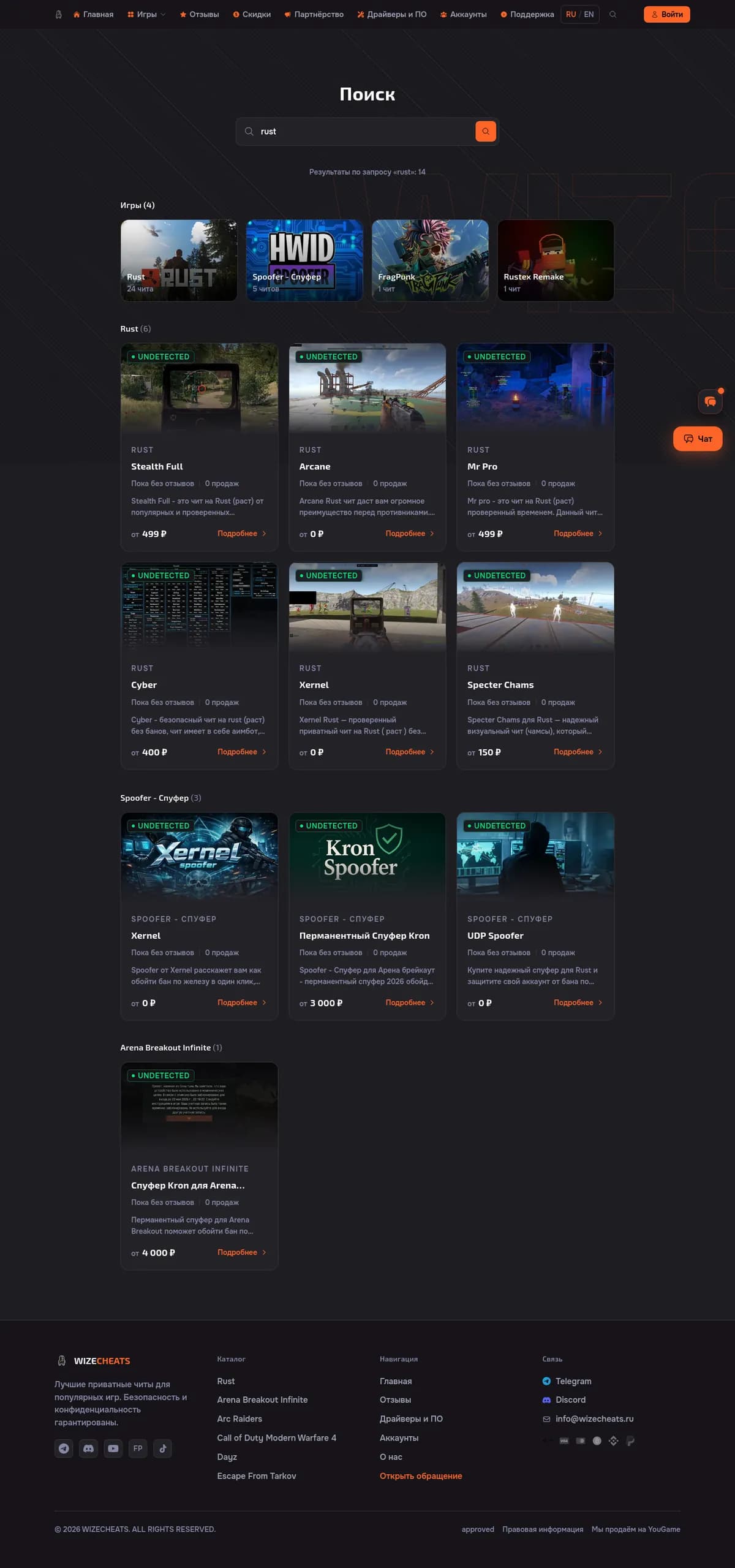Open Telegram icon in footer social row

coord(64,1449)
